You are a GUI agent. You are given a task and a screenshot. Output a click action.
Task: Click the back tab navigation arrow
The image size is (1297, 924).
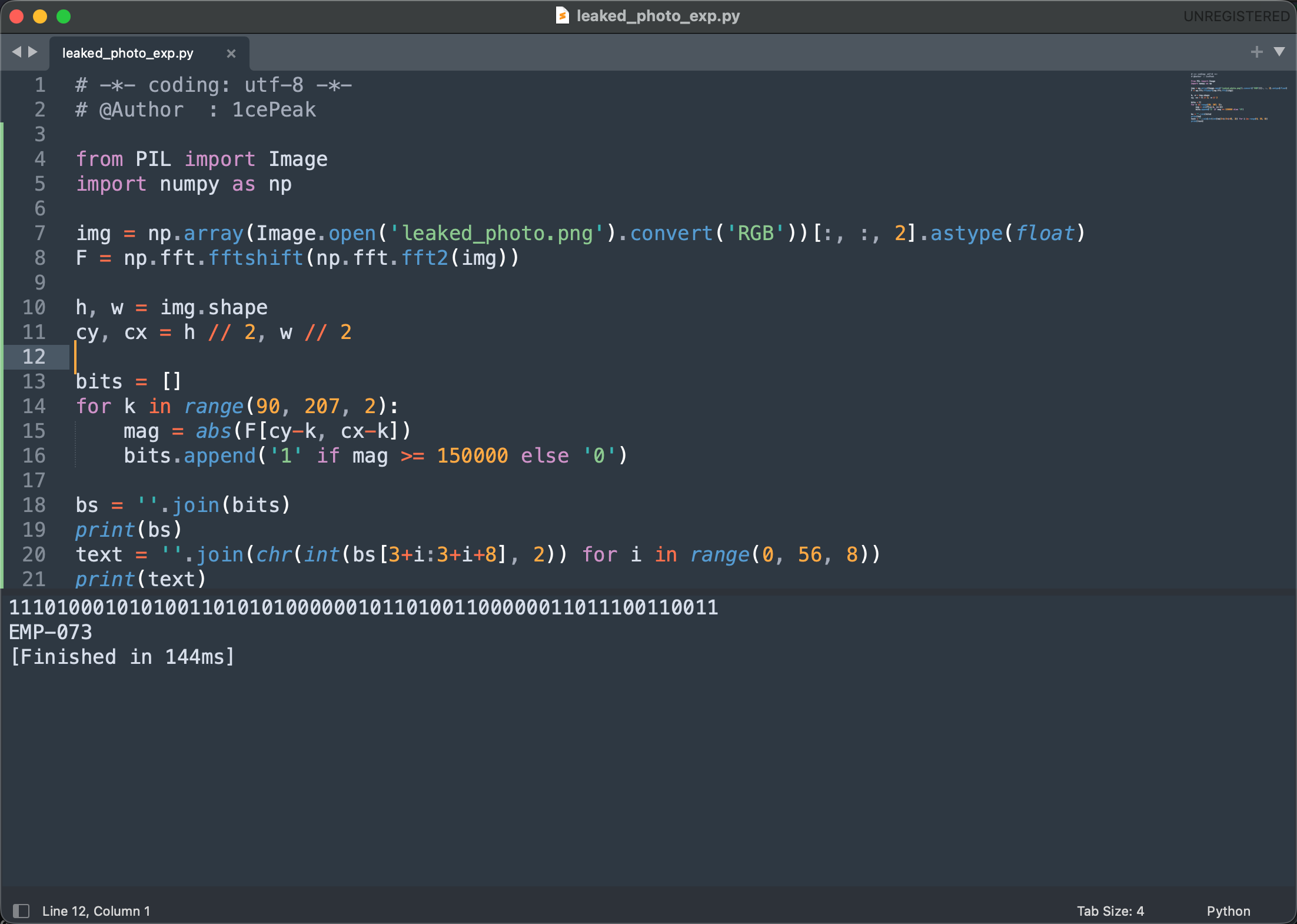pyautogui.click(x=16, y=52)
